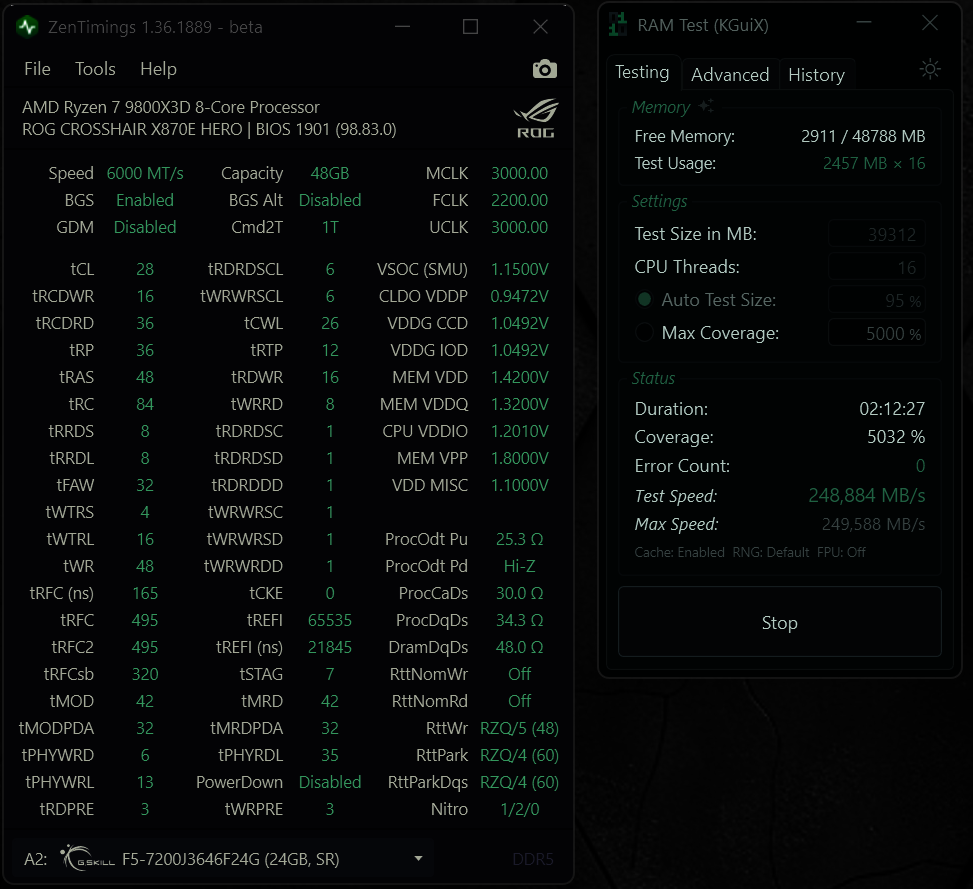This screenshot has height=889, width=973.
Task: Click the Coverage value 5032 %
Action: [x=895, y=437]
